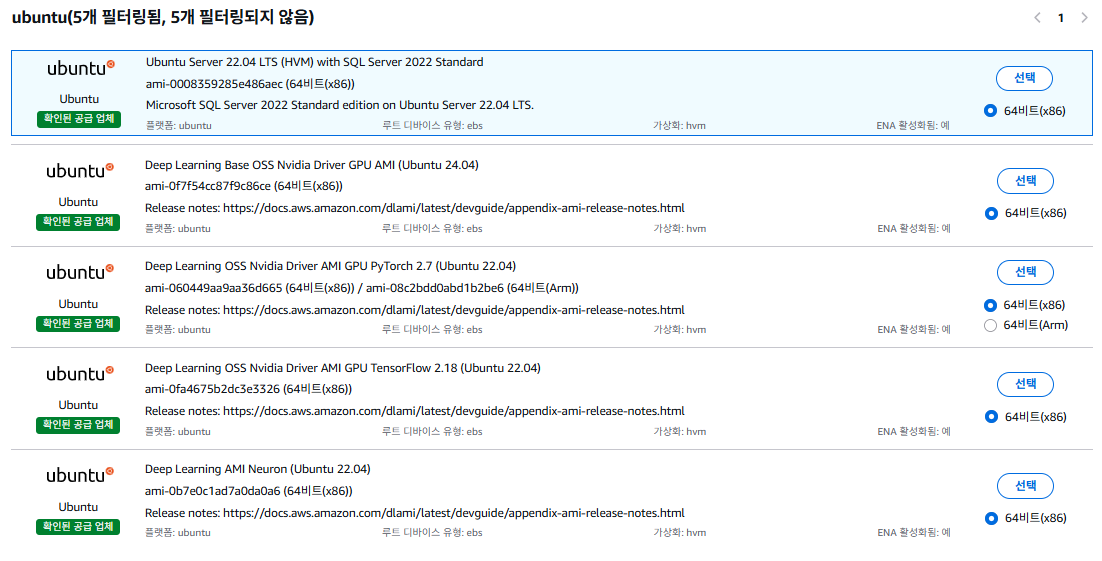This screenshot has height=561, width=1102.
Task: Click title Deep Learning AMI Neuron (Ubuntu 22.04)
Action: point(257,469)
